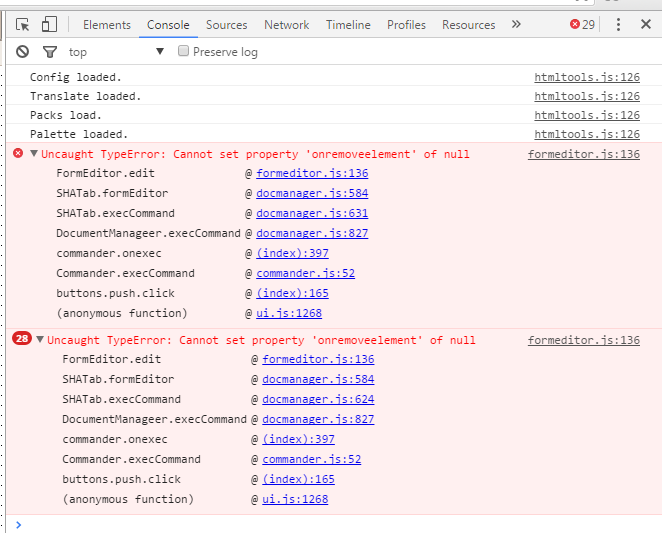
Task: Open docmanager.js:827 link in first stack trace
Action: click(312, 233)
